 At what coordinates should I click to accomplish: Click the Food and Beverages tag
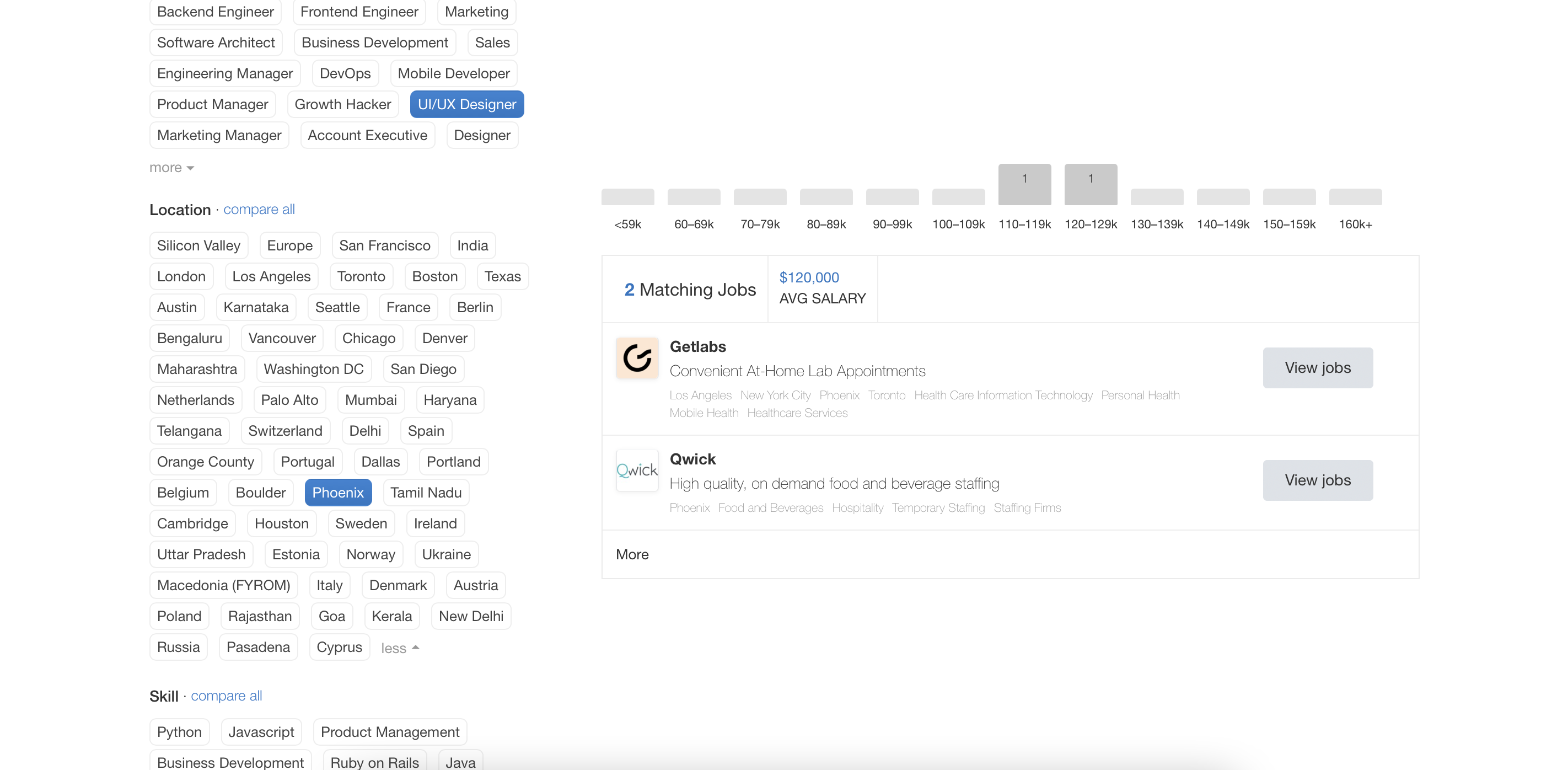point(770,507)
